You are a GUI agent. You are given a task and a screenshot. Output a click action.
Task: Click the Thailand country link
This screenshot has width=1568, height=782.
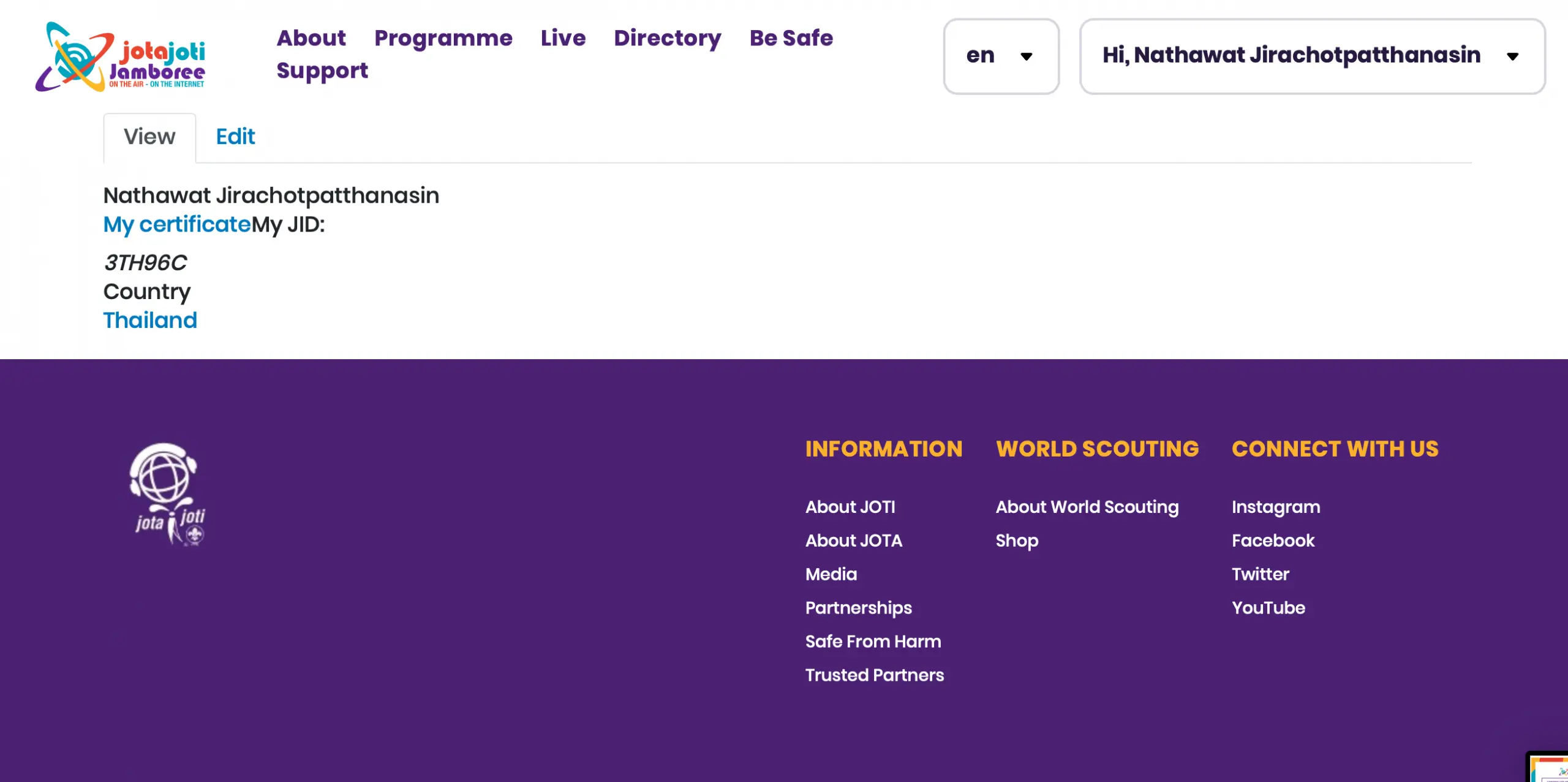pos(150,320)
